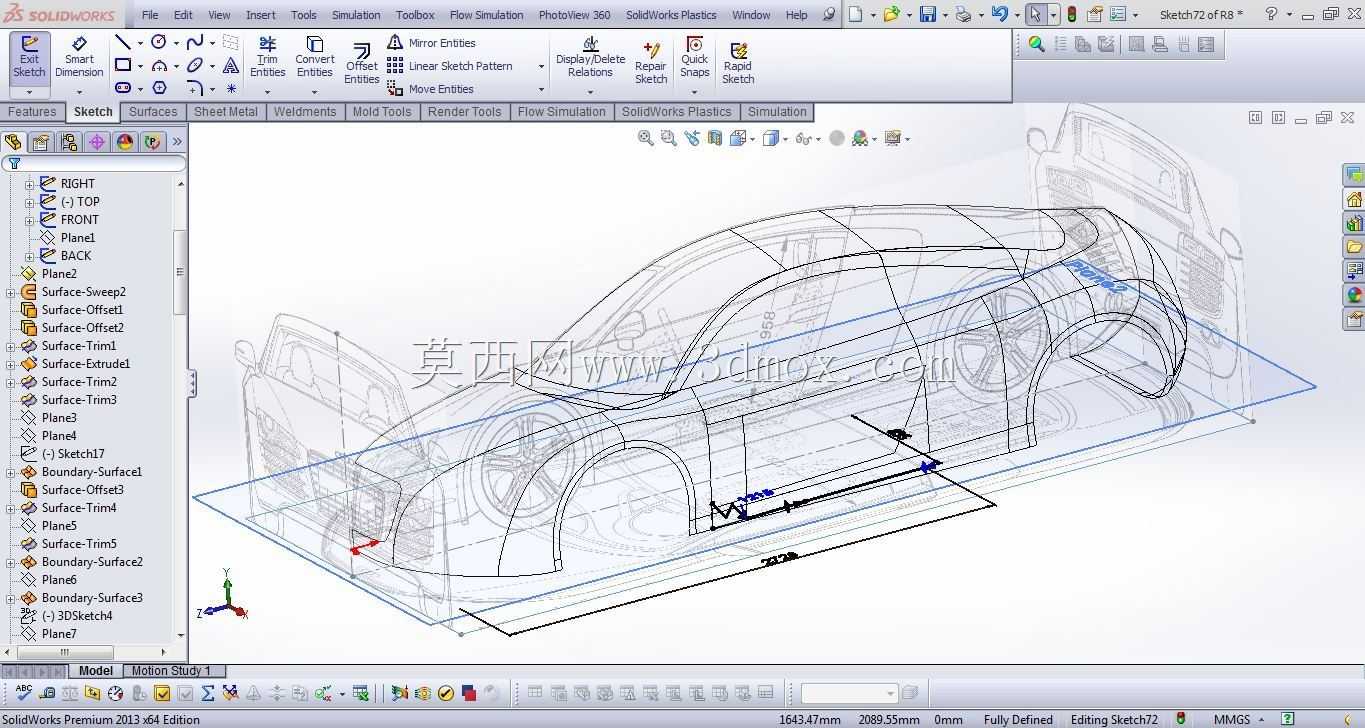Image resolution: width=1365 pixels, height=728 pixels.
Task: Select the Polygon sketch tool
Action: point(159,88)
